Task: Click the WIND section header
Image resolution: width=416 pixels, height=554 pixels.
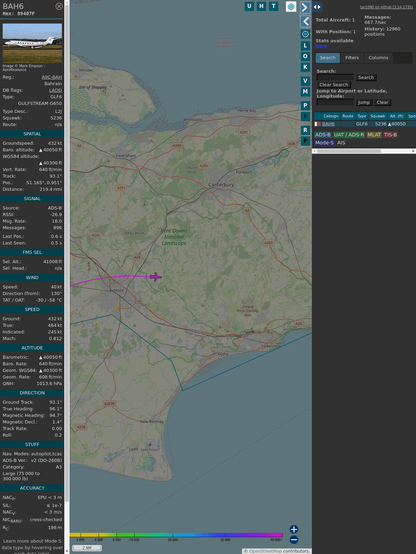Action: click(x=32, y=278)
